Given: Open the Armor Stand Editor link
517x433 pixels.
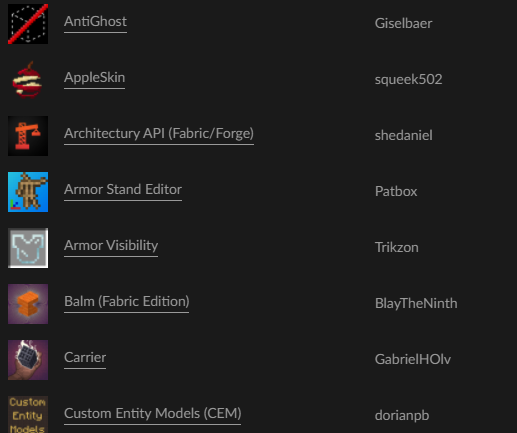Looking at the screenshot, I should click(123, 190).
